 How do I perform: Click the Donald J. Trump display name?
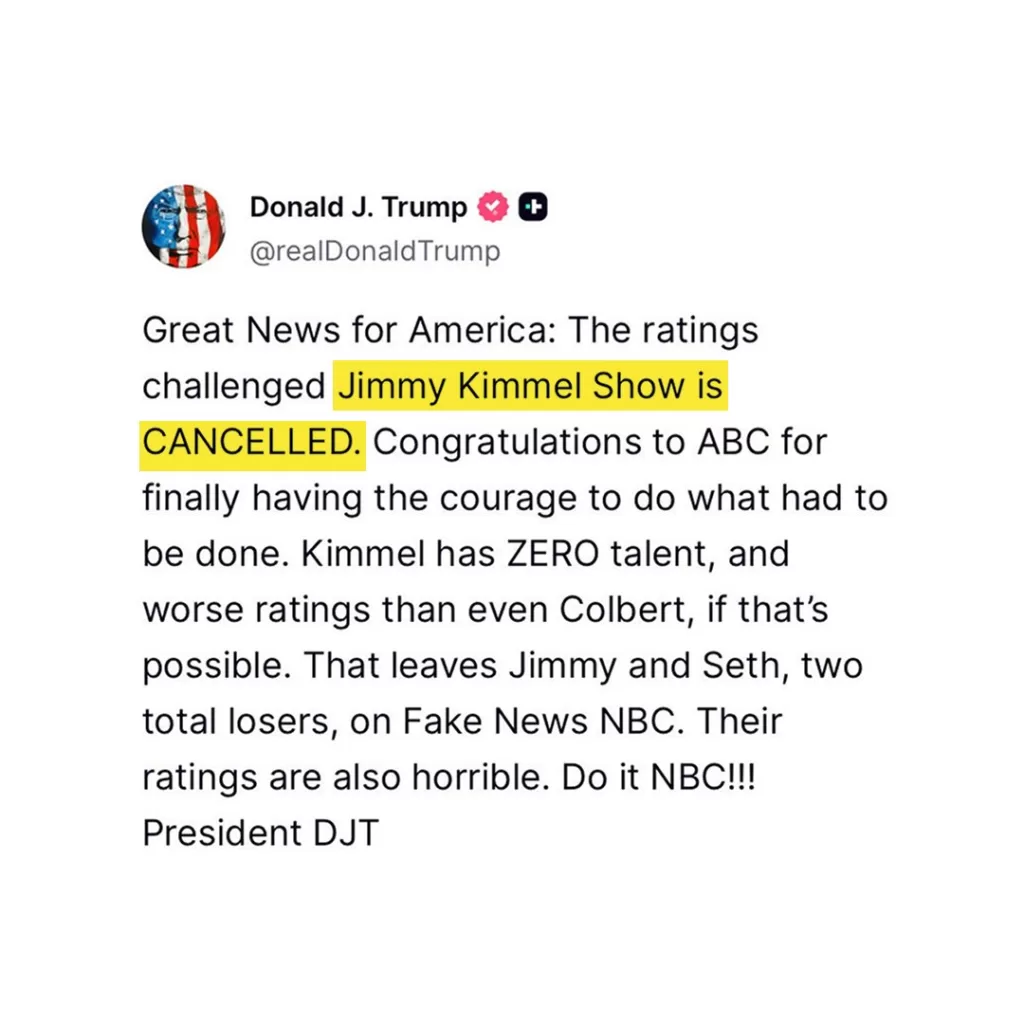tap(358, 208)
